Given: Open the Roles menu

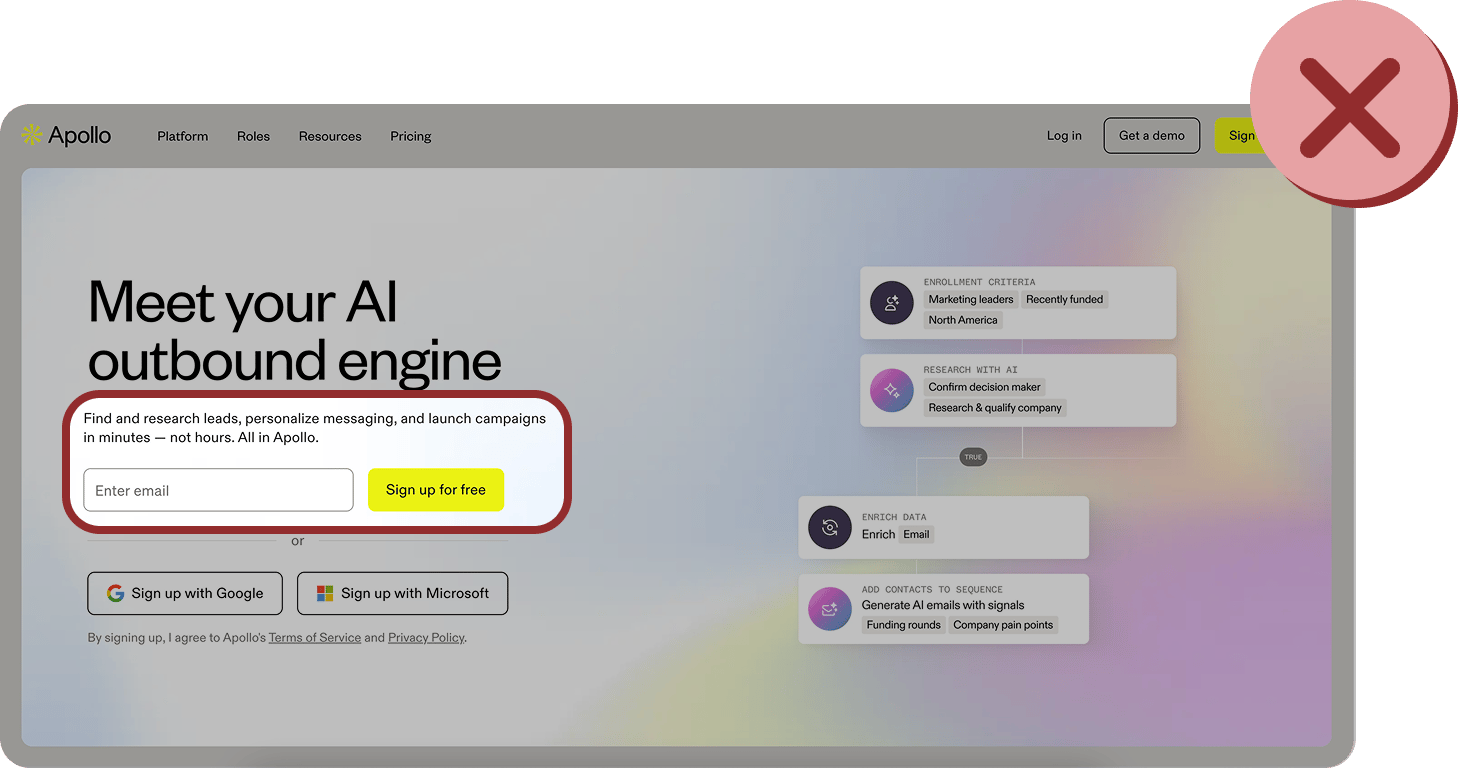Looking at the screenshot, I should coord(253,136).
